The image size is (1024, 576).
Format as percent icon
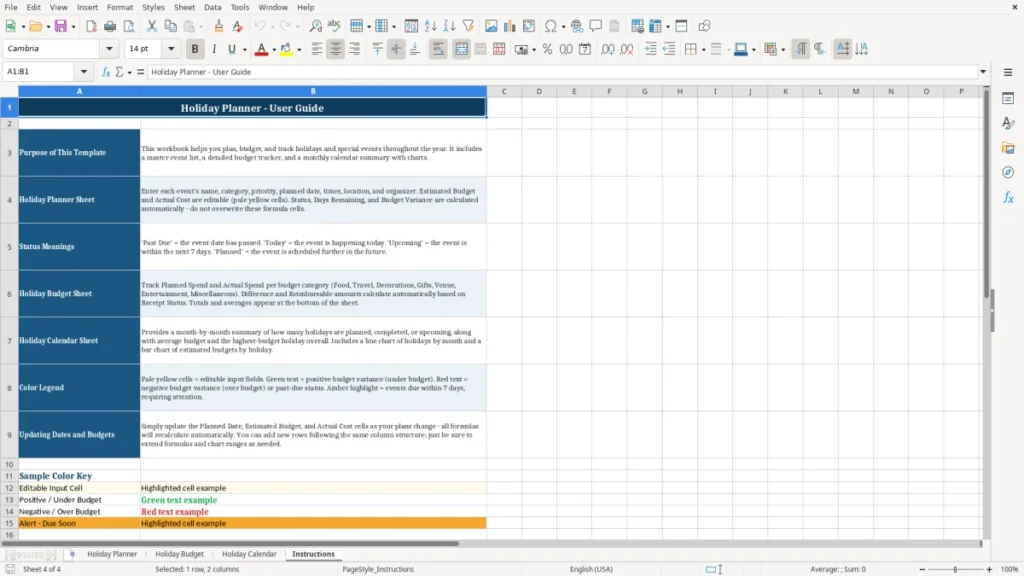tap(547, 49)
